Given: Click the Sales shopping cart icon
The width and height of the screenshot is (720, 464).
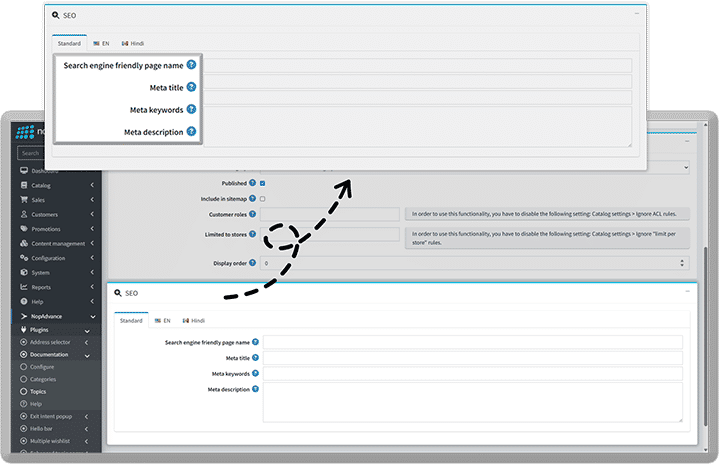Looking at the screenshot, I should [24, 199].
